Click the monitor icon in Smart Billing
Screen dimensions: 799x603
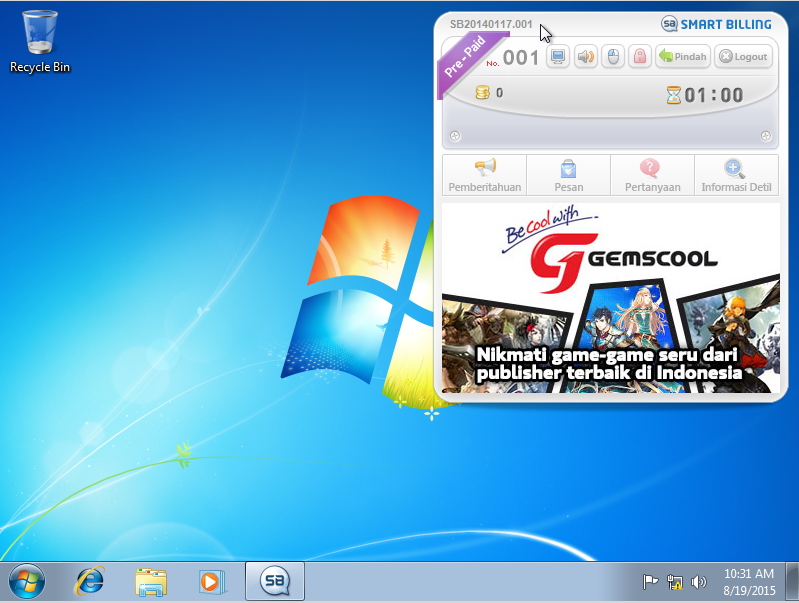[x=558, y=57]
